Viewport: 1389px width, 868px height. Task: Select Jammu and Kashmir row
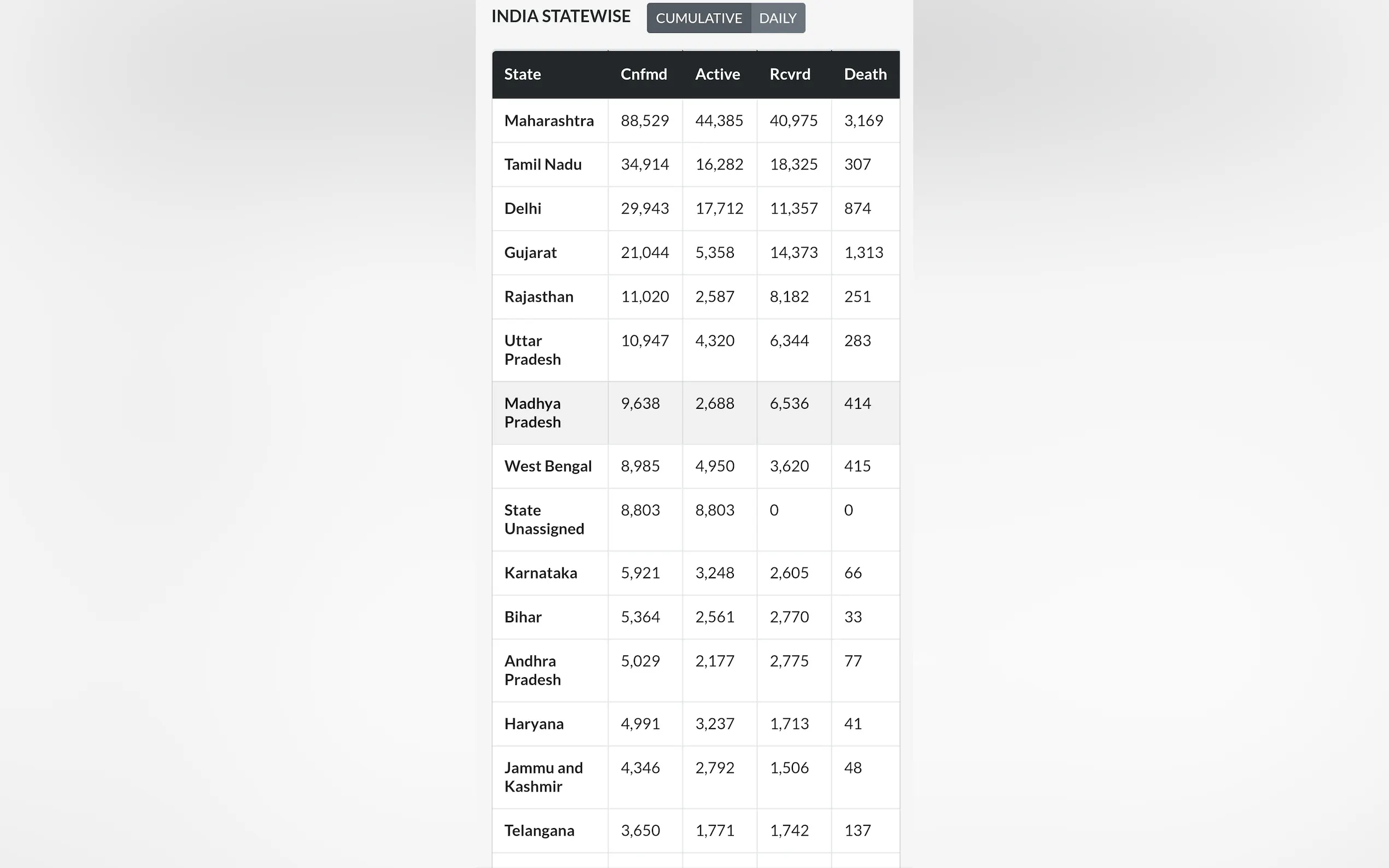pyautogui.click(x=543, y=777)
